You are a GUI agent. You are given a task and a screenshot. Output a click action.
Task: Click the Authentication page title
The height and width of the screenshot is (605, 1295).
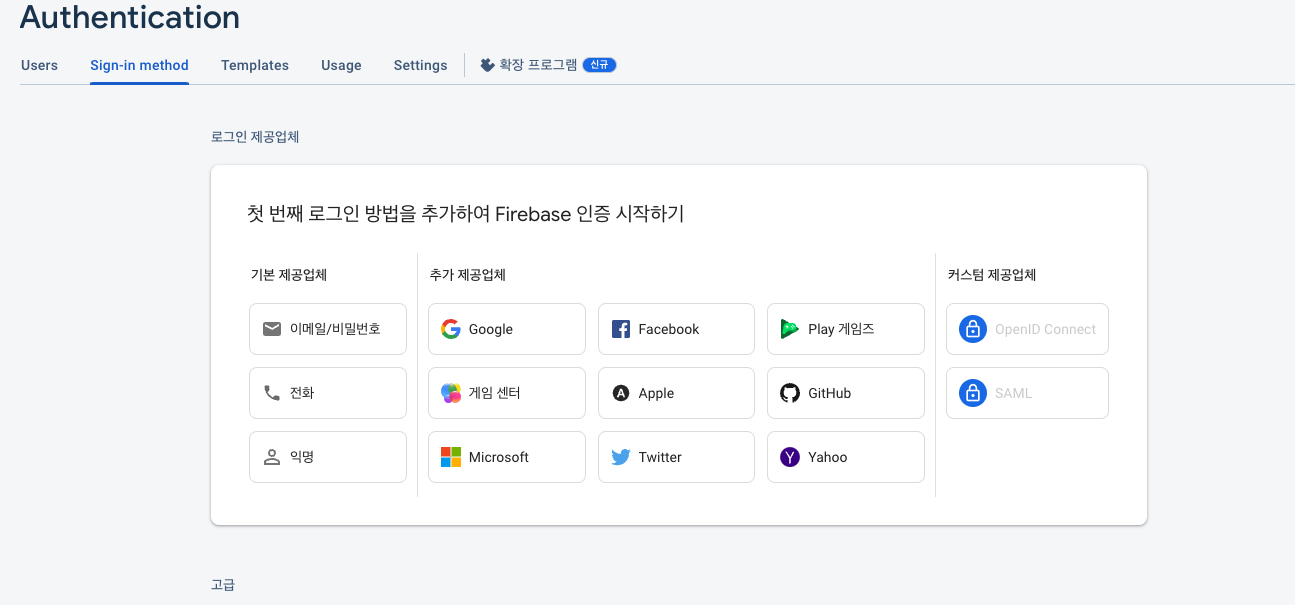point(130,17)
